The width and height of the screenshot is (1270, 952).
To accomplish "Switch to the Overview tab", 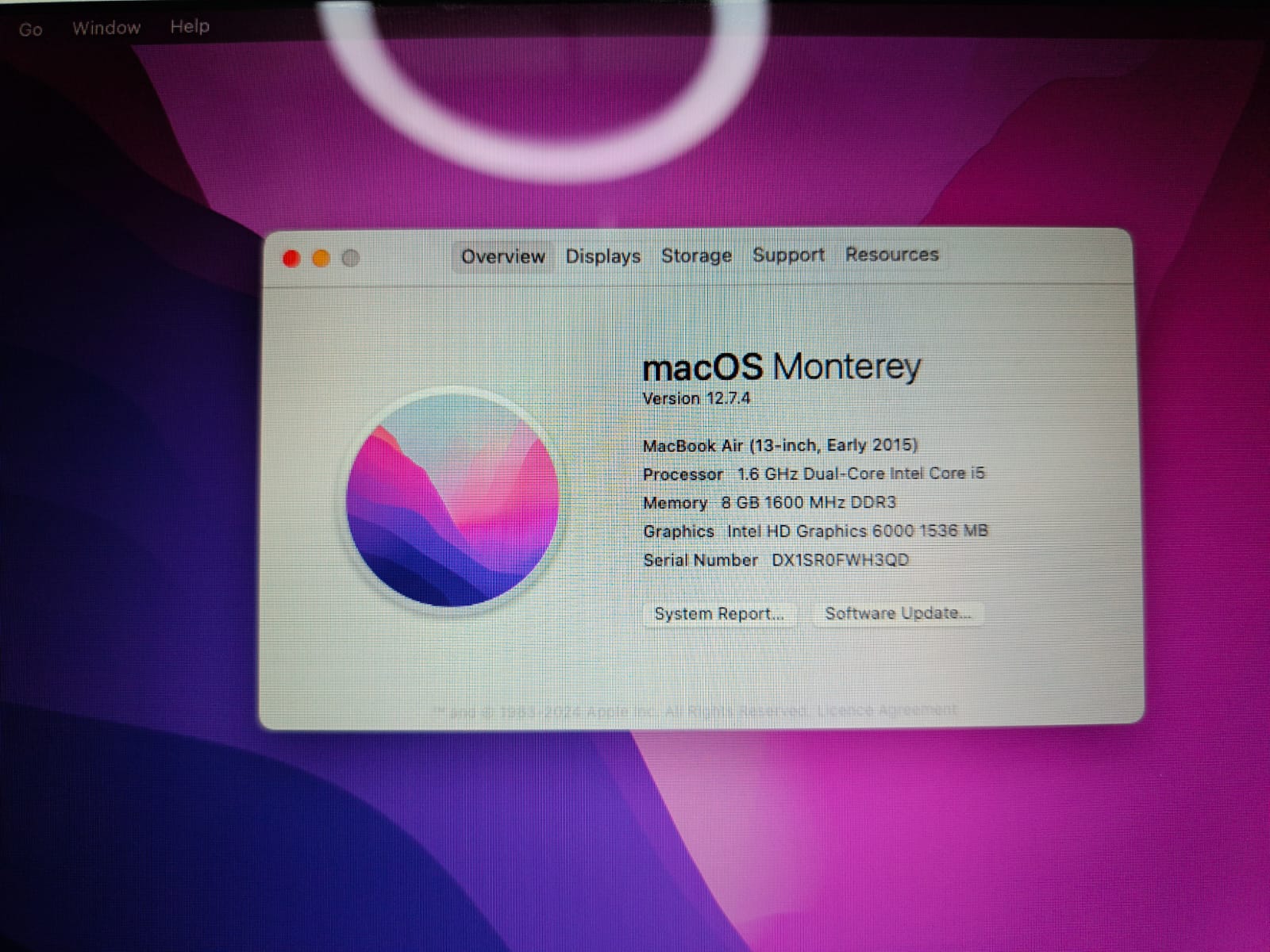I will pos(502,257).
